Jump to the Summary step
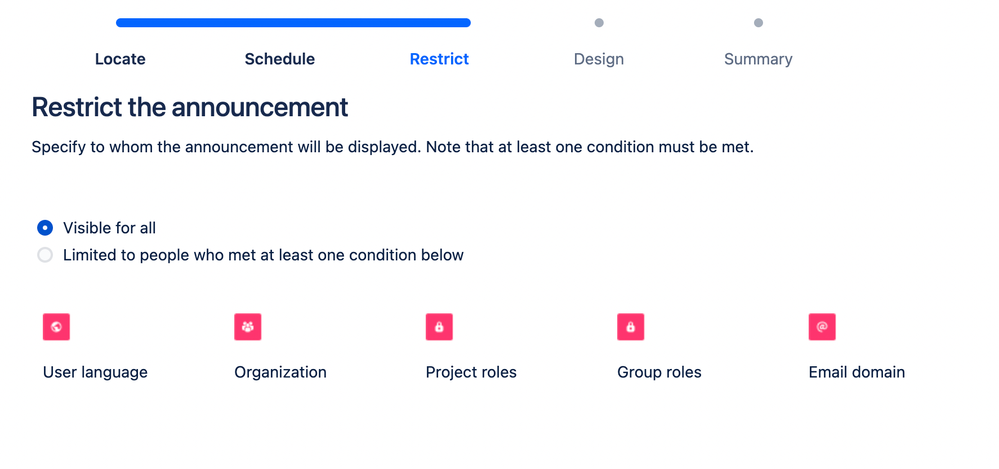 tap(758, 59)
